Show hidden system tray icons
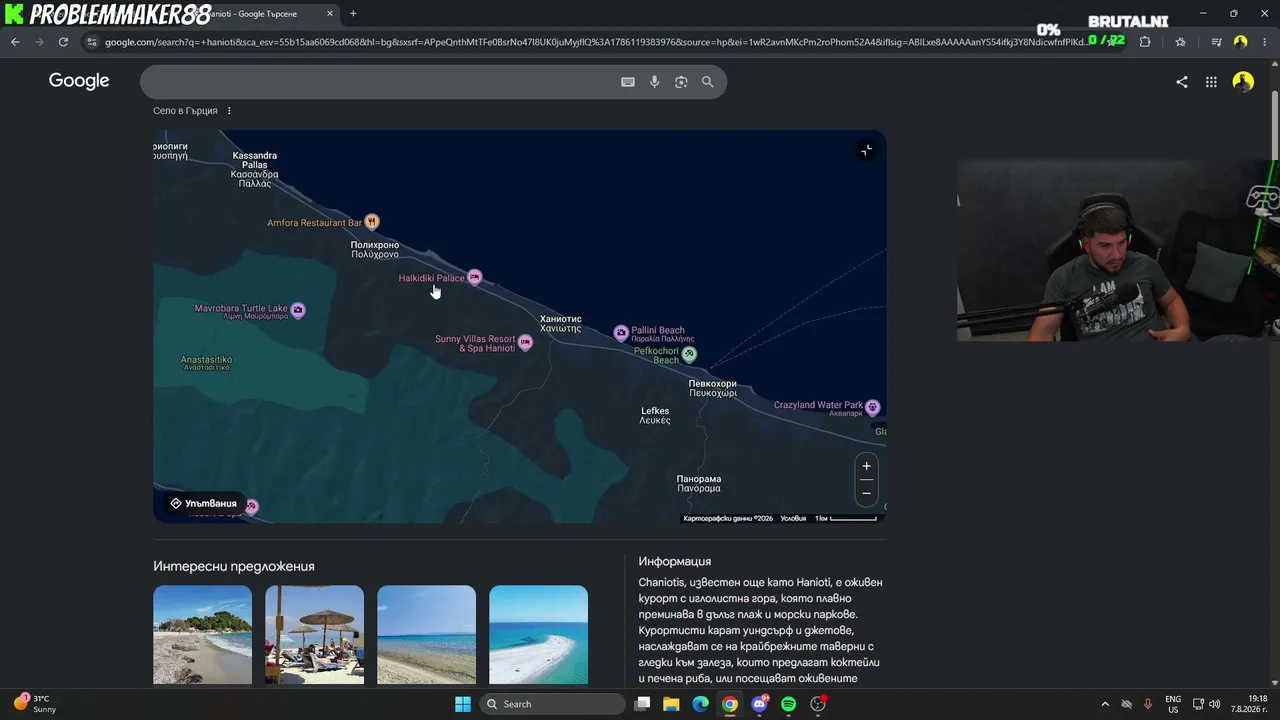This screenshot has height=720, width=1280. click(x=1105, y=704)
